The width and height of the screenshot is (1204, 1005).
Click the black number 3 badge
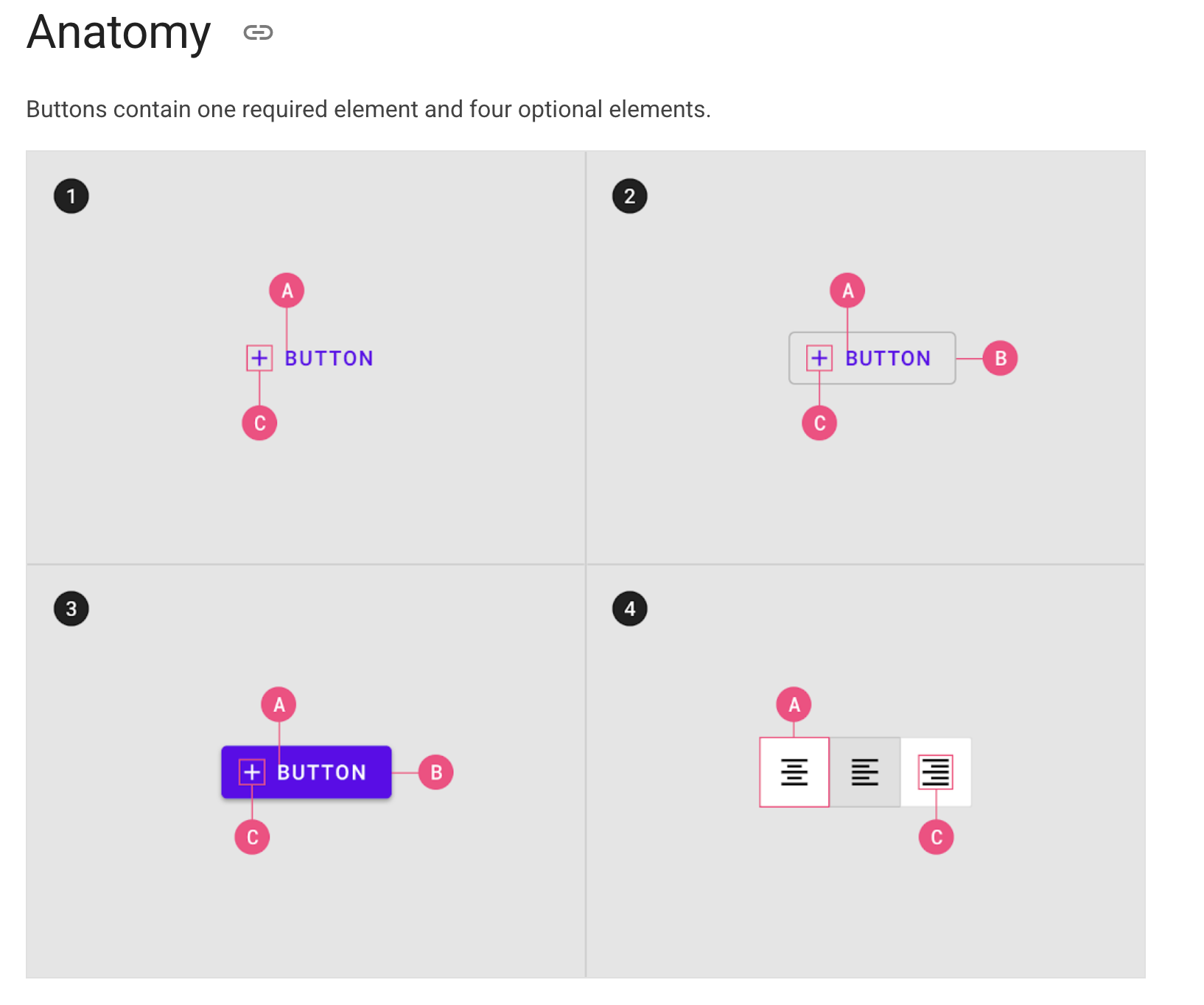[71, 609]
